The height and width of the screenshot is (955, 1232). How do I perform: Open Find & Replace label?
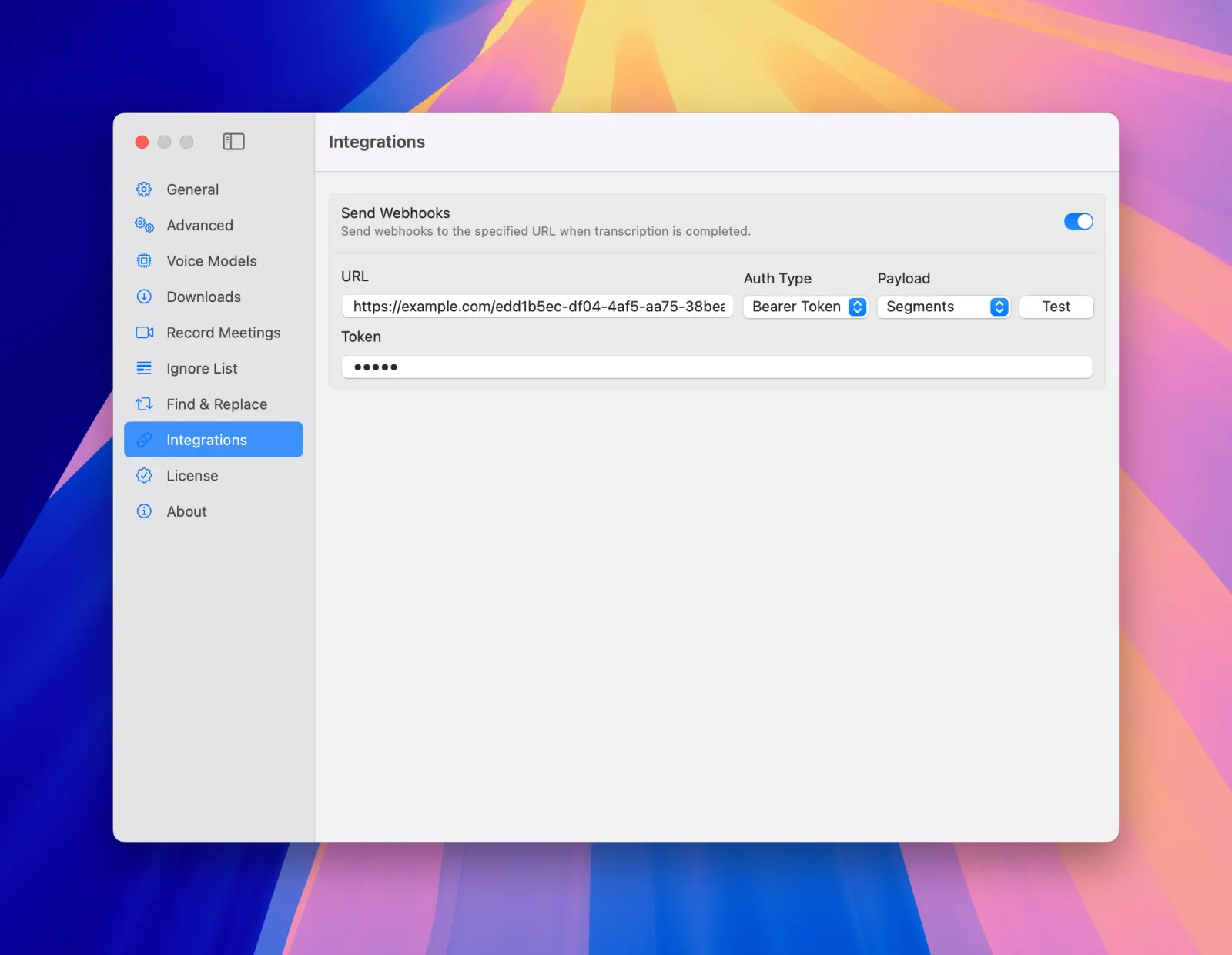point(217,404)
